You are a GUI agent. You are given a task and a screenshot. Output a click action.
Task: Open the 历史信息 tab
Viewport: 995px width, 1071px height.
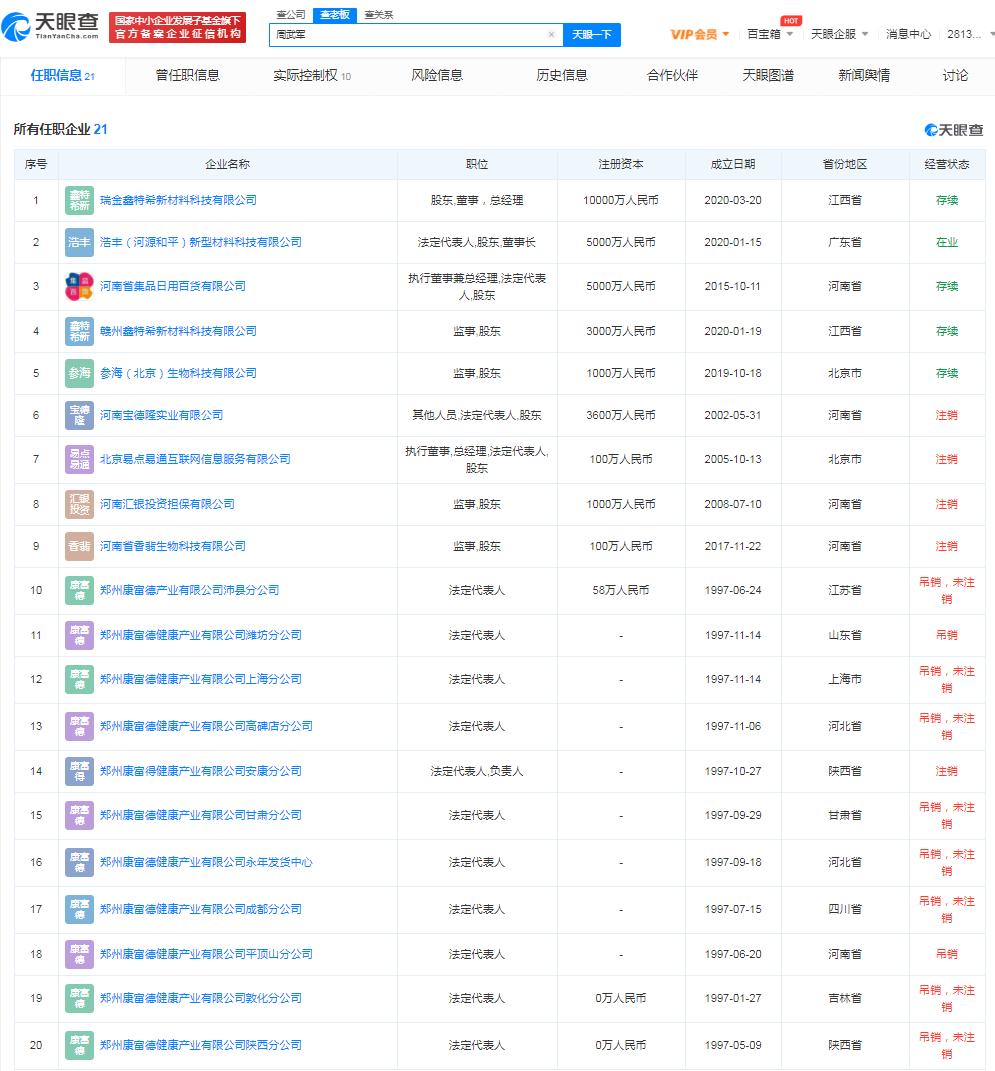point(562,76)
